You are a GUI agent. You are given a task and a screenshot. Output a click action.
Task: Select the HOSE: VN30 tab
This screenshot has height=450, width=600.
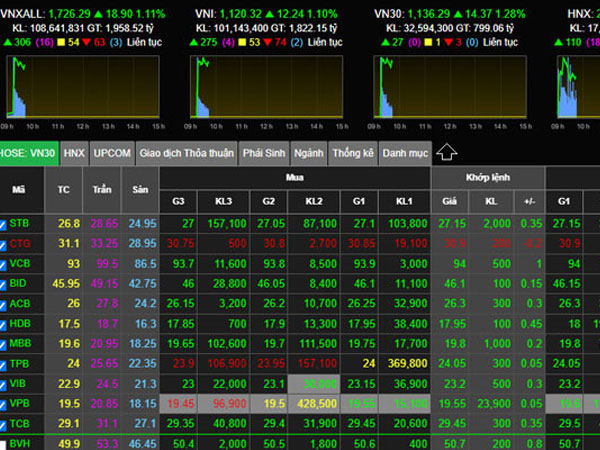29,153
